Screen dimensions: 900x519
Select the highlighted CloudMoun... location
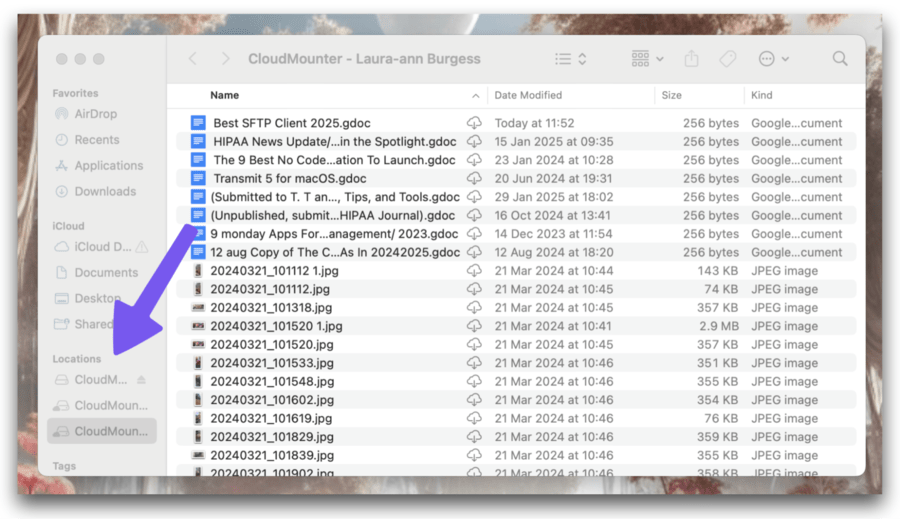[x=102, y=431]
